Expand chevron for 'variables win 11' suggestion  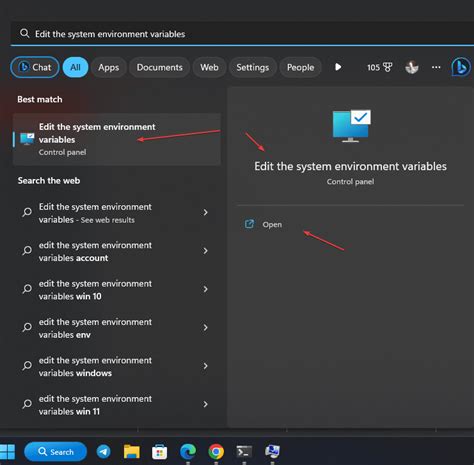pos(206,404)
